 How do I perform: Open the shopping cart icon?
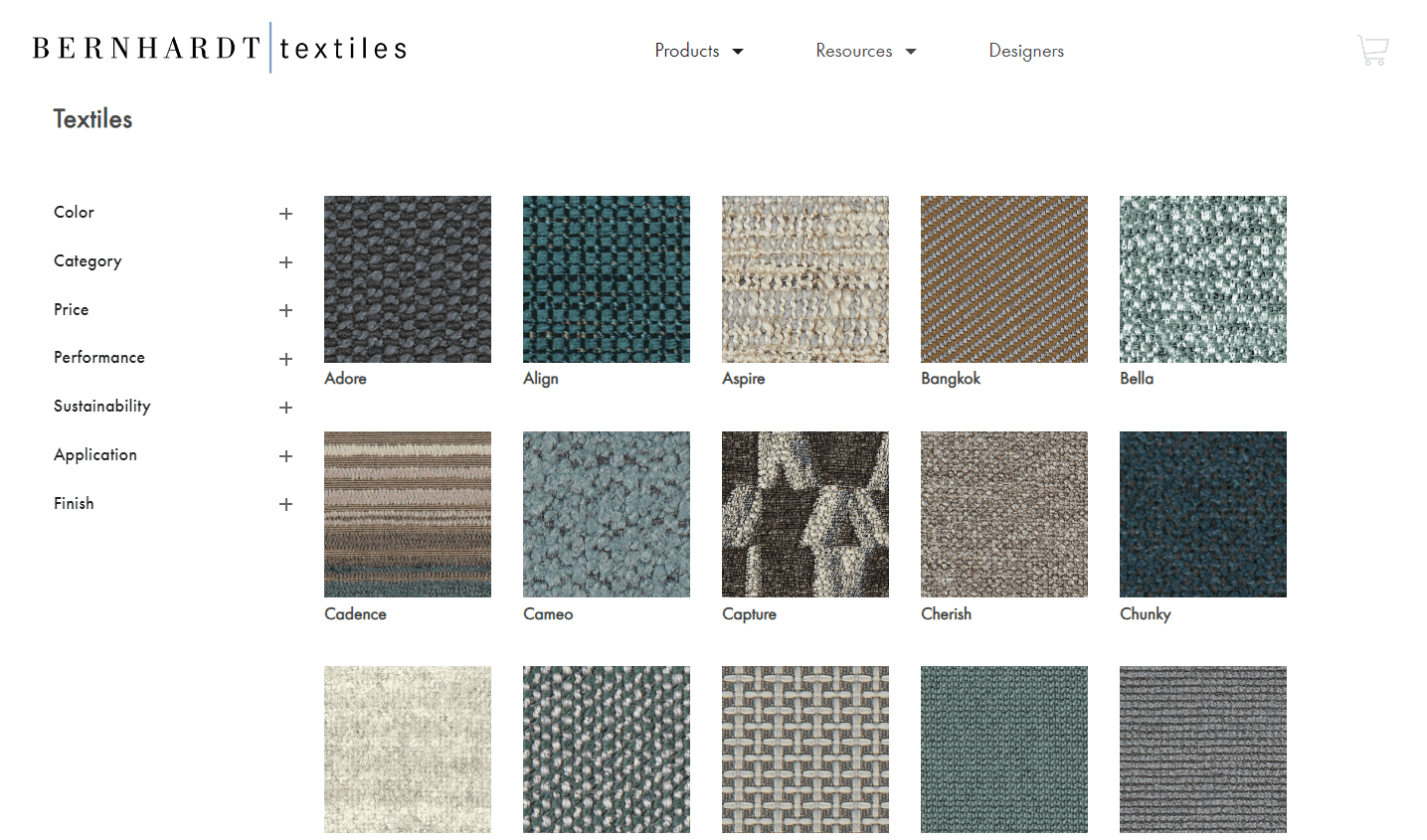(1372, 50)
